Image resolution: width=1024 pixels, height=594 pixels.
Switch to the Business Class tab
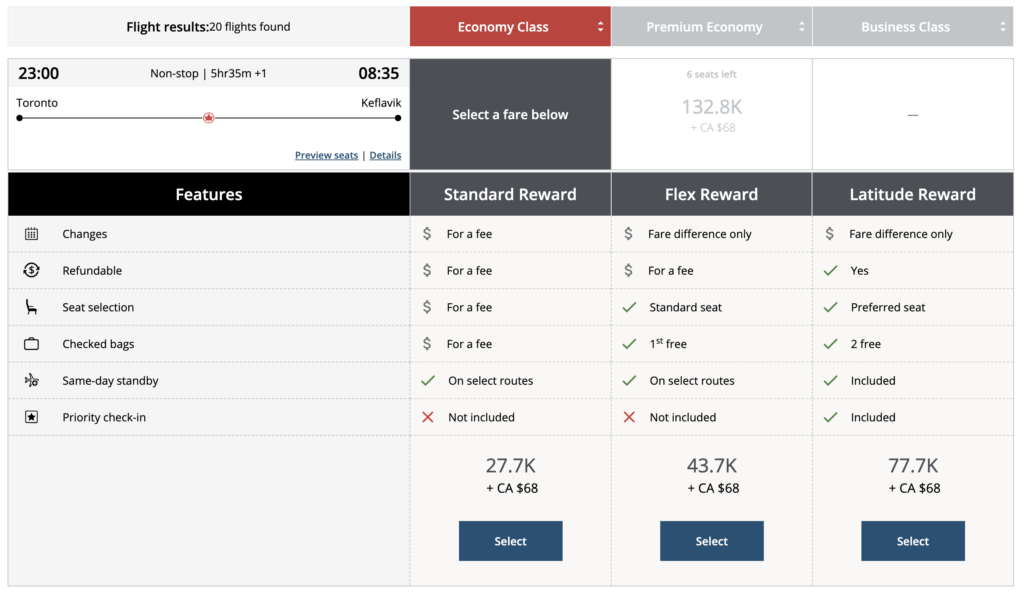point(905,27)
